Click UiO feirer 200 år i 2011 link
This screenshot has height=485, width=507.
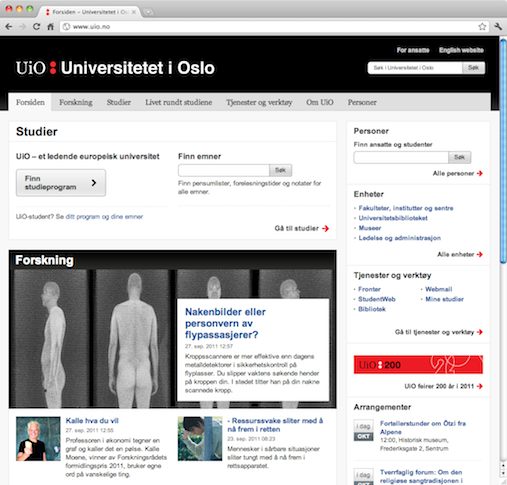[439, 386]
